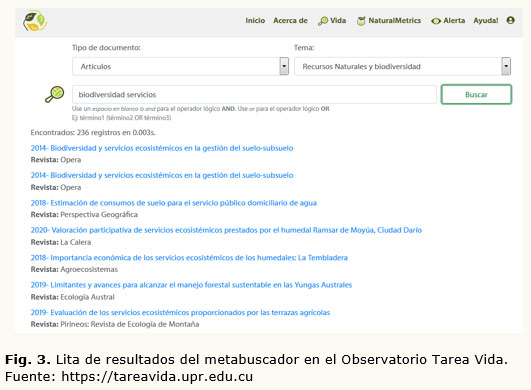Select Revista: Agroecosistemas text

pos(74,269)
